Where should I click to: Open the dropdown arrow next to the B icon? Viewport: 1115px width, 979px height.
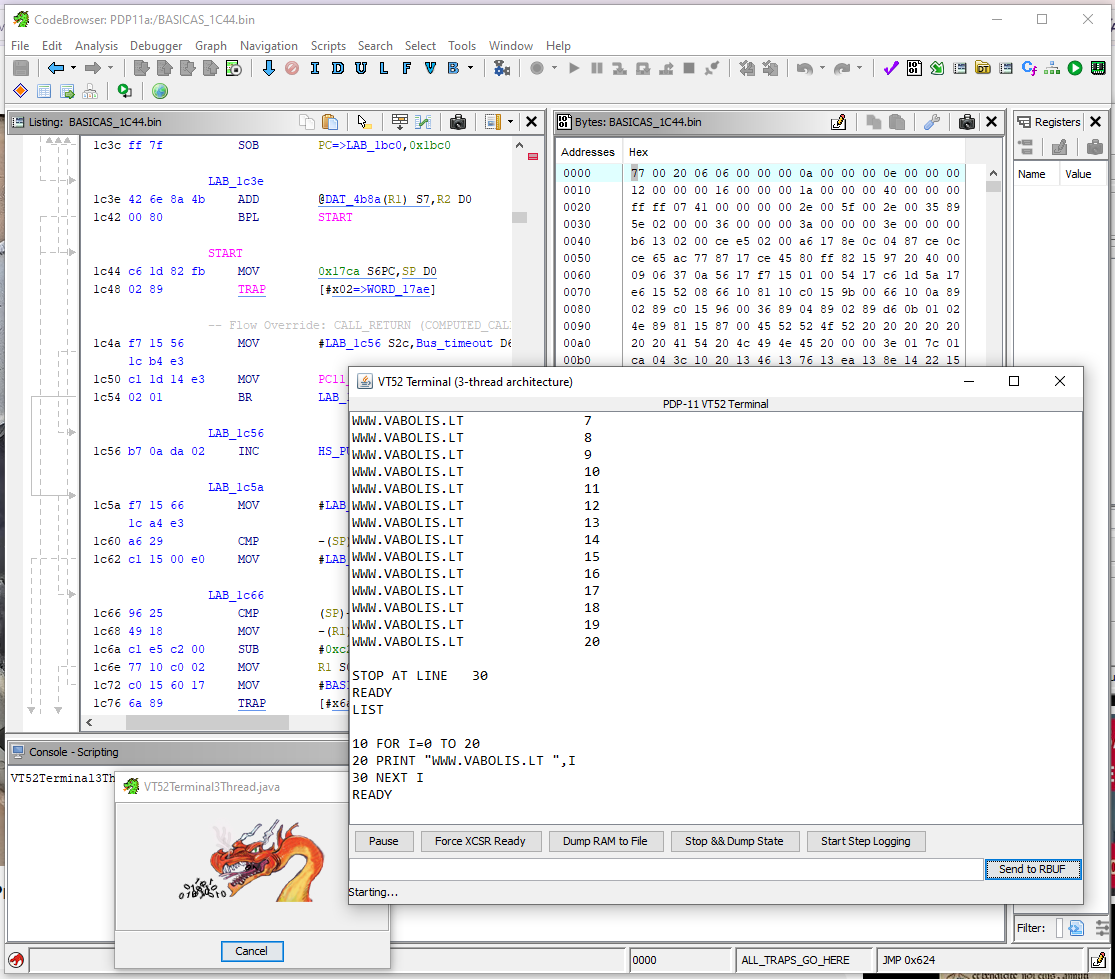[x=470, y=68]
